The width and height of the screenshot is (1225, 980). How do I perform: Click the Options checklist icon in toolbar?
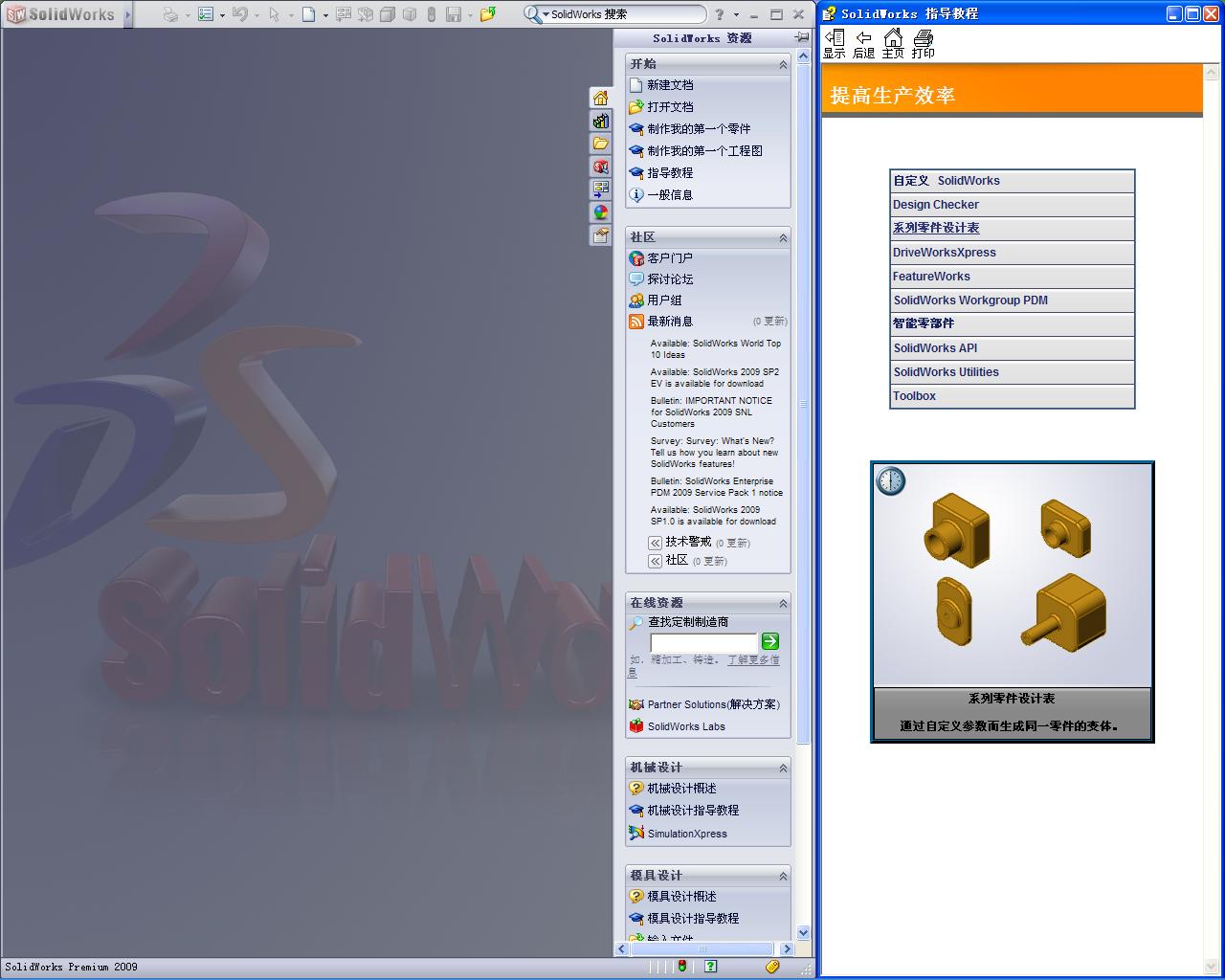[206, 14]
